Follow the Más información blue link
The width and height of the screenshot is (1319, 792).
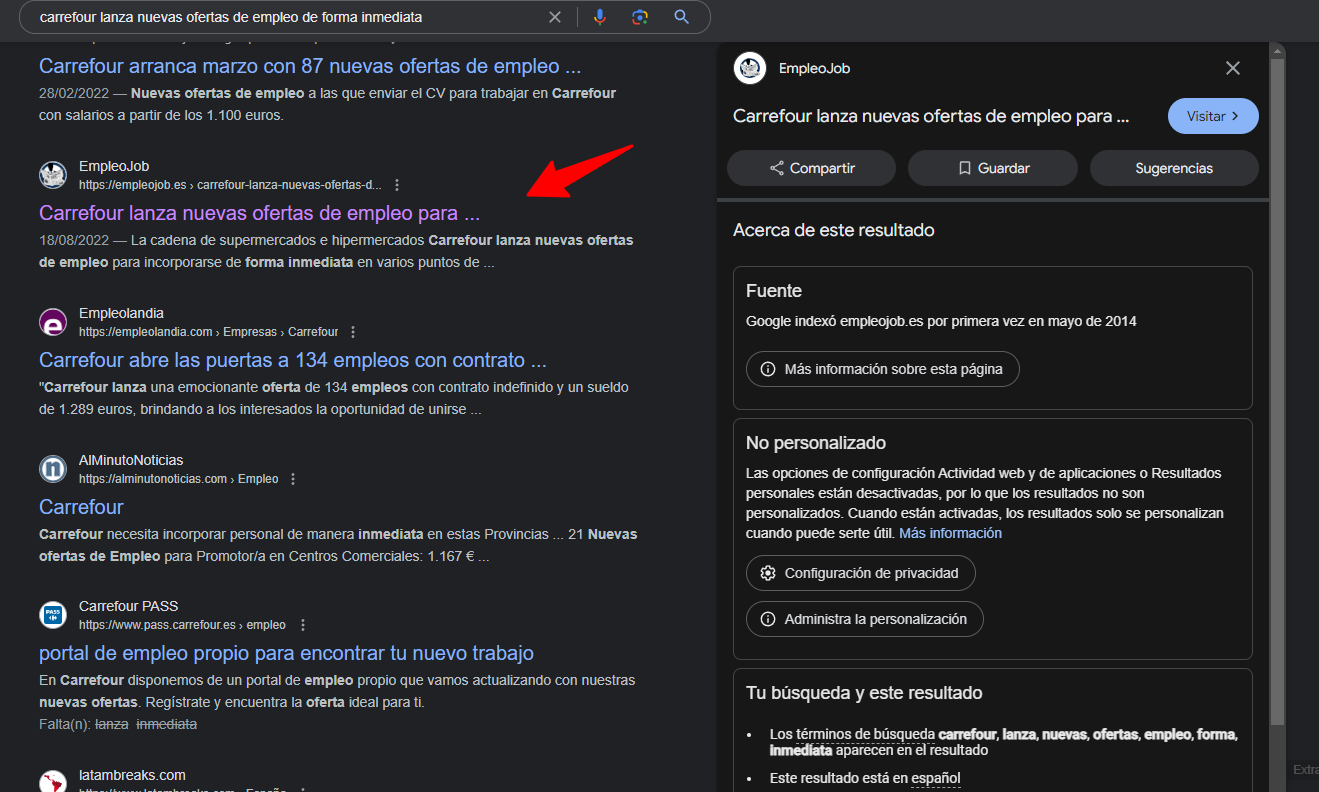pyautogui.click(x=950, y=533)
